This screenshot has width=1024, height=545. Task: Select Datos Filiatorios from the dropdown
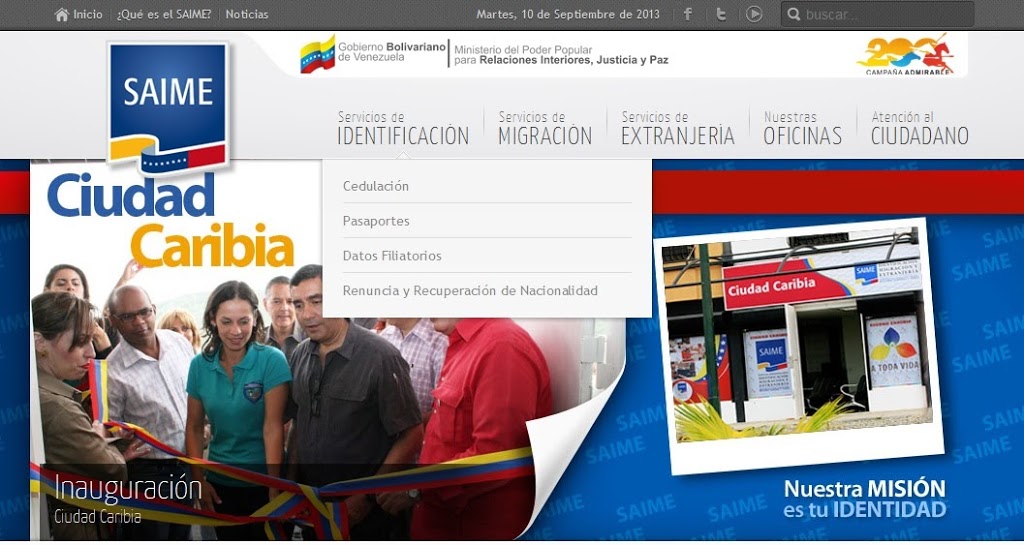pyautogui.click(x=392, y=256)
